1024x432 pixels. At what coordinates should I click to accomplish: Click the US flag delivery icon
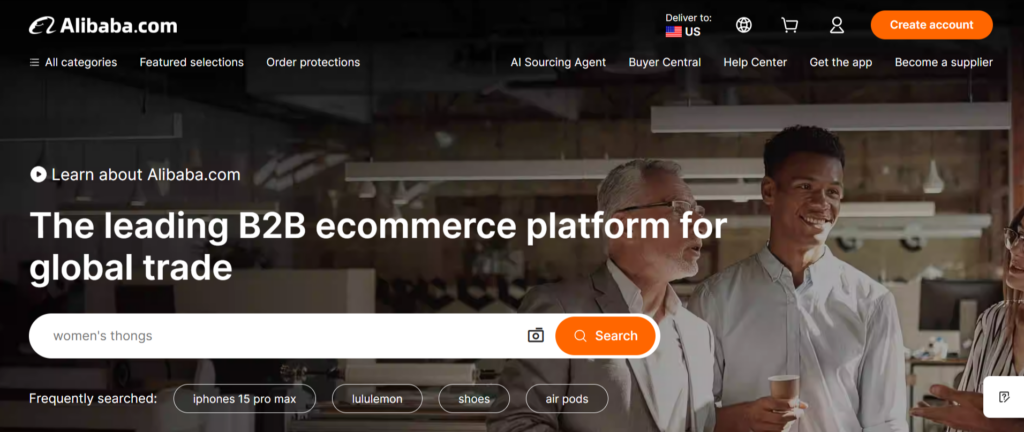click(x=673, y=31)
